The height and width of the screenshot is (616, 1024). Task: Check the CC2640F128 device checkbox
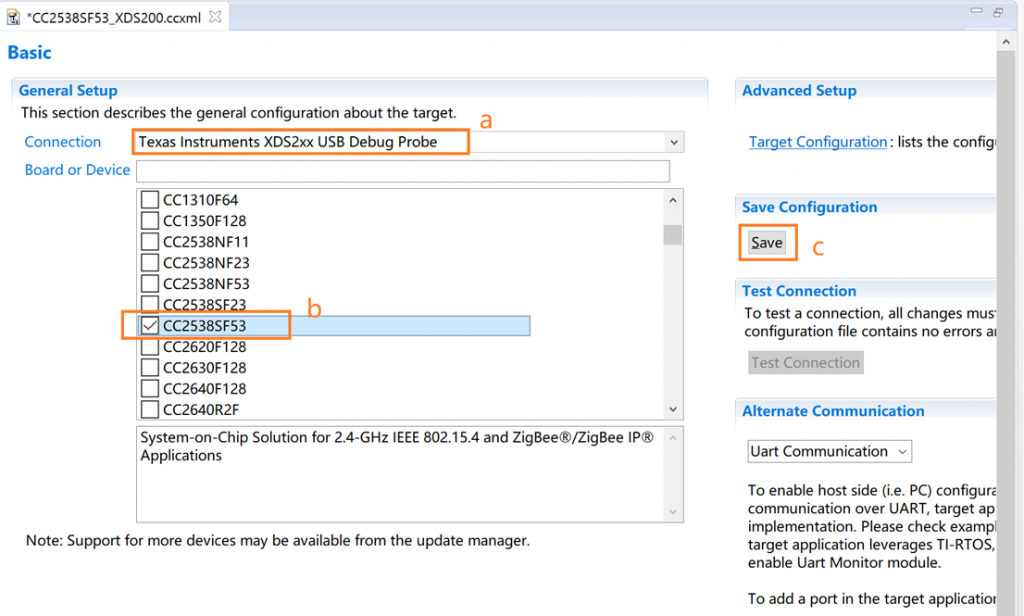150,388
